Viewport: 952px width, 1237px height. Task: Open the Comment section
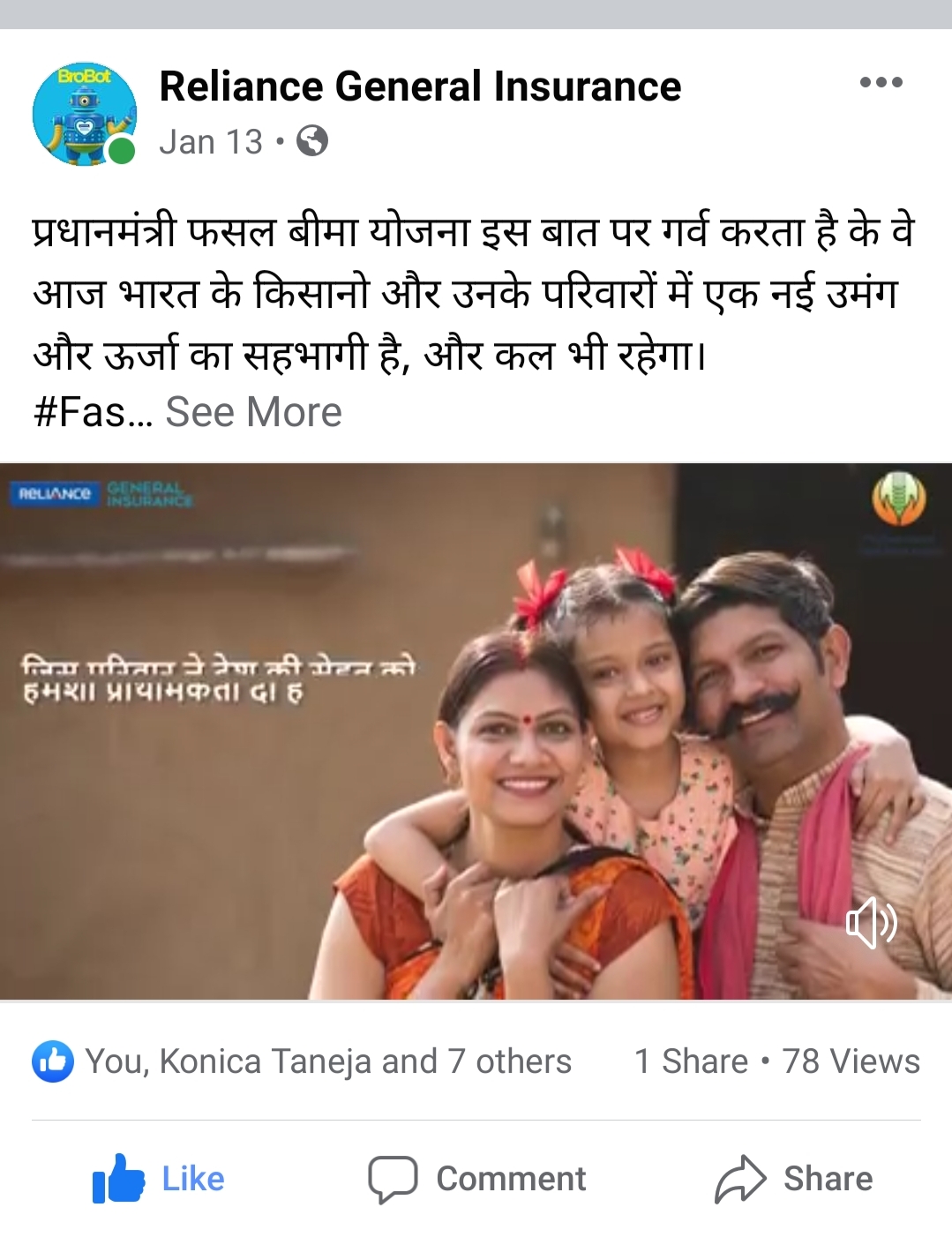(x=477, y=1180)
